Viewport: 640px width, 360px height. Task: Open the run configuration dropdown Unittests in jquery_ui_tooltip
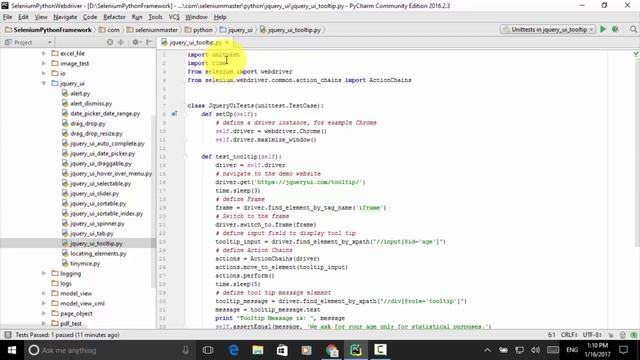tap(547, 29)
